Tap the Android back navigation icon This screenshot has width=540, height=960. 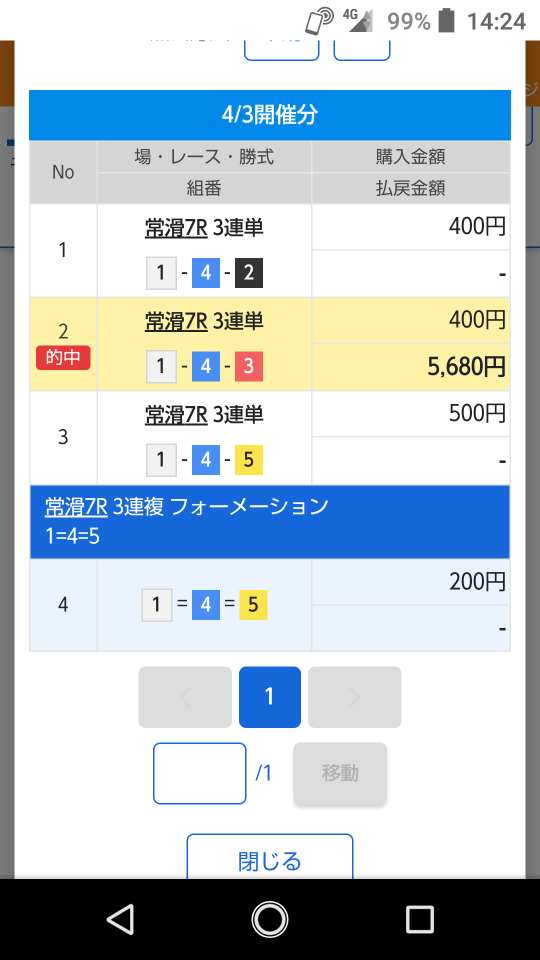121,920
